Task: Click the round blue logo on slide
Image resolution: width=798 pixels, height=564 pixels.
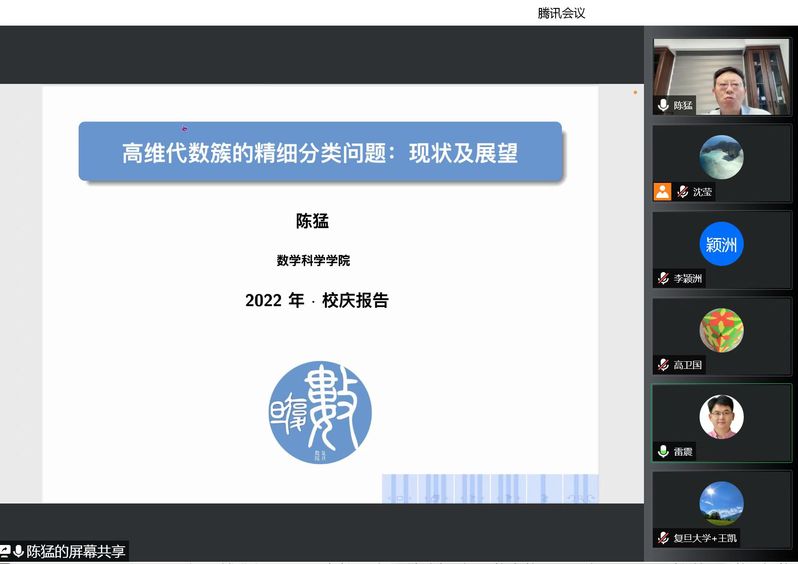Action: click(x=320, y=412)
